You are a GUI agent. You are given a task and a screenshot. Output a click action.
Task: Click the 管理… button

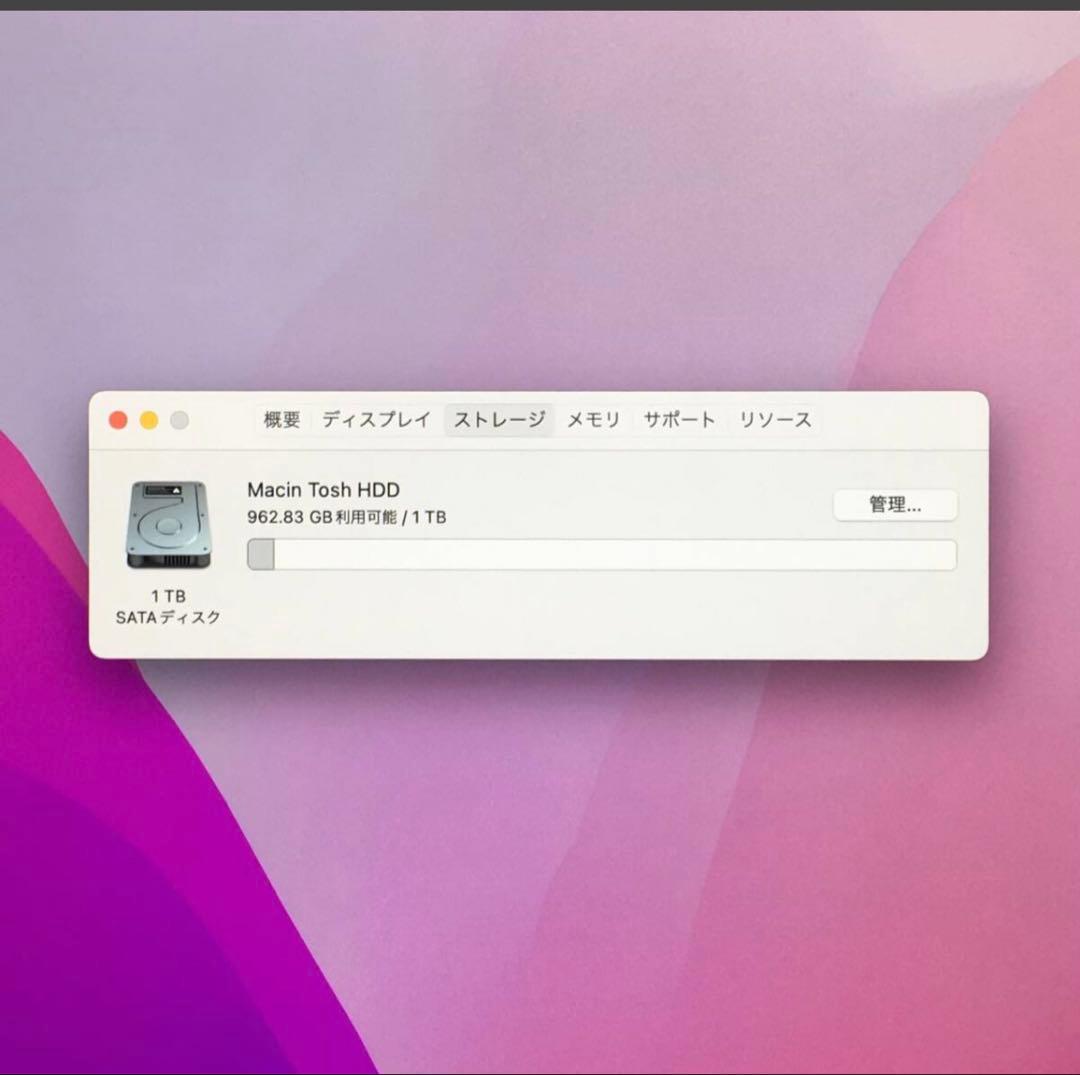click(895, 505)
